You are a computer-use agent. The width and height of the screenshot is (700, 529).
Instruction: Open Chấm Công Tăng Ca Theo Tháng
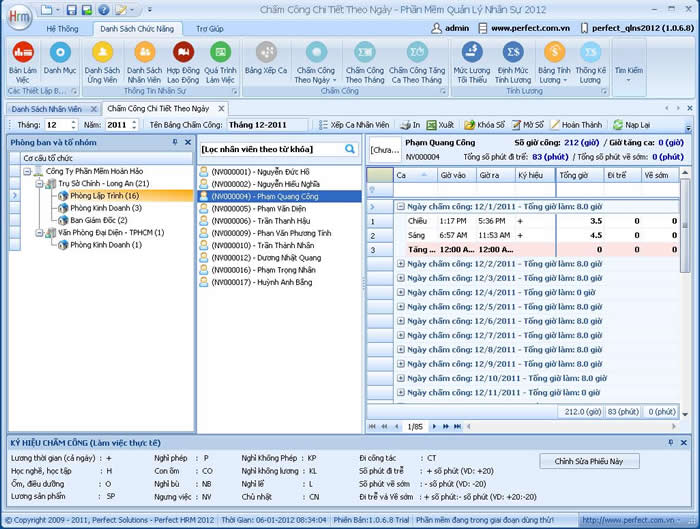[417, 62]
